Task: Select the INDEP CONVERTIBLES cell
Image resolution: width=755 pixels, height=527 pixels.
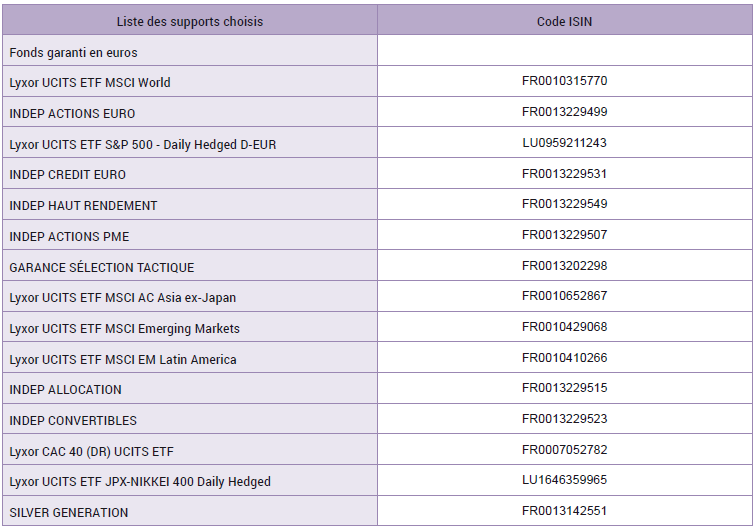Action: (x=73, y=421)
